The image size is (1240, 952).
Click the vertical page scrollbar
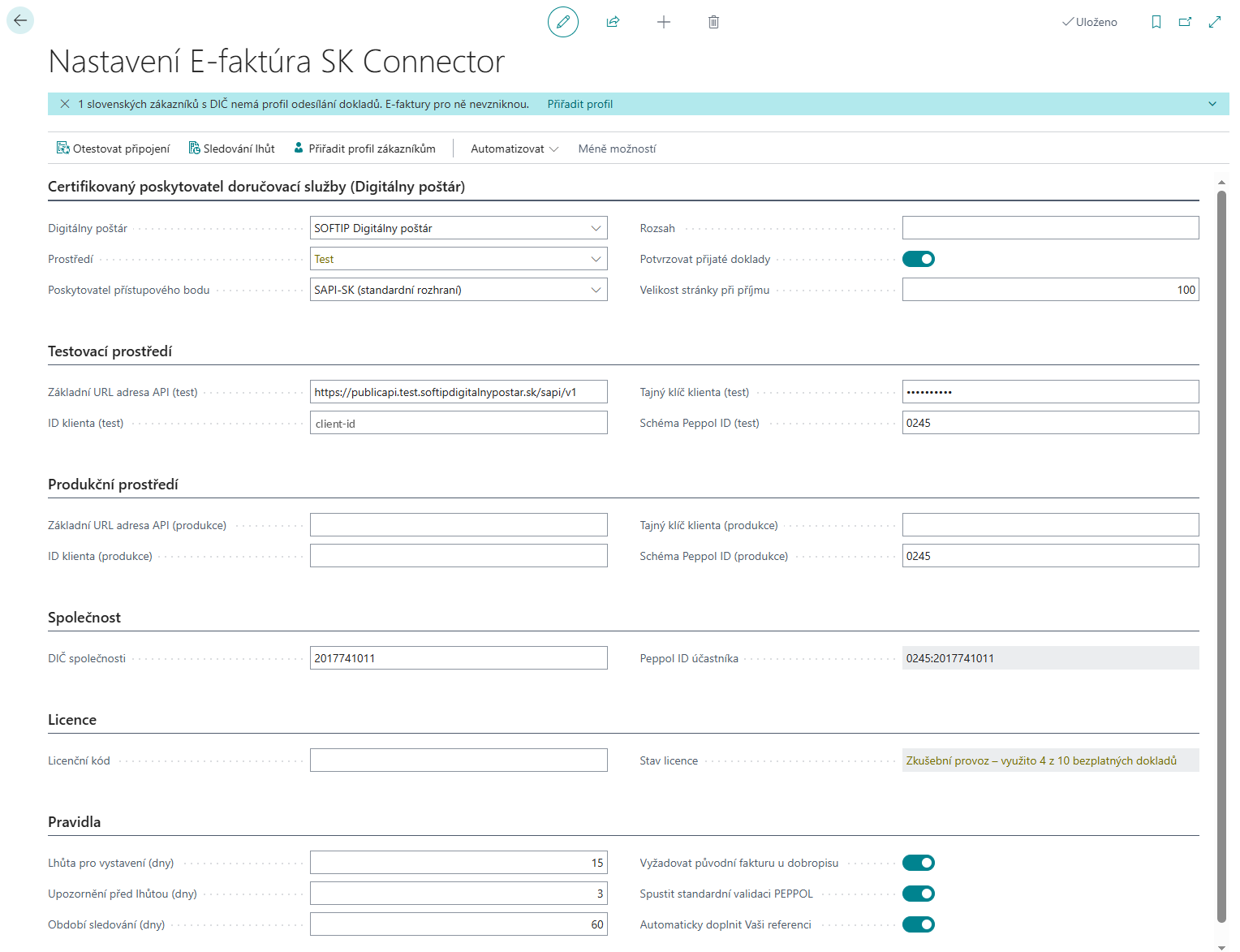[1221, 556]
